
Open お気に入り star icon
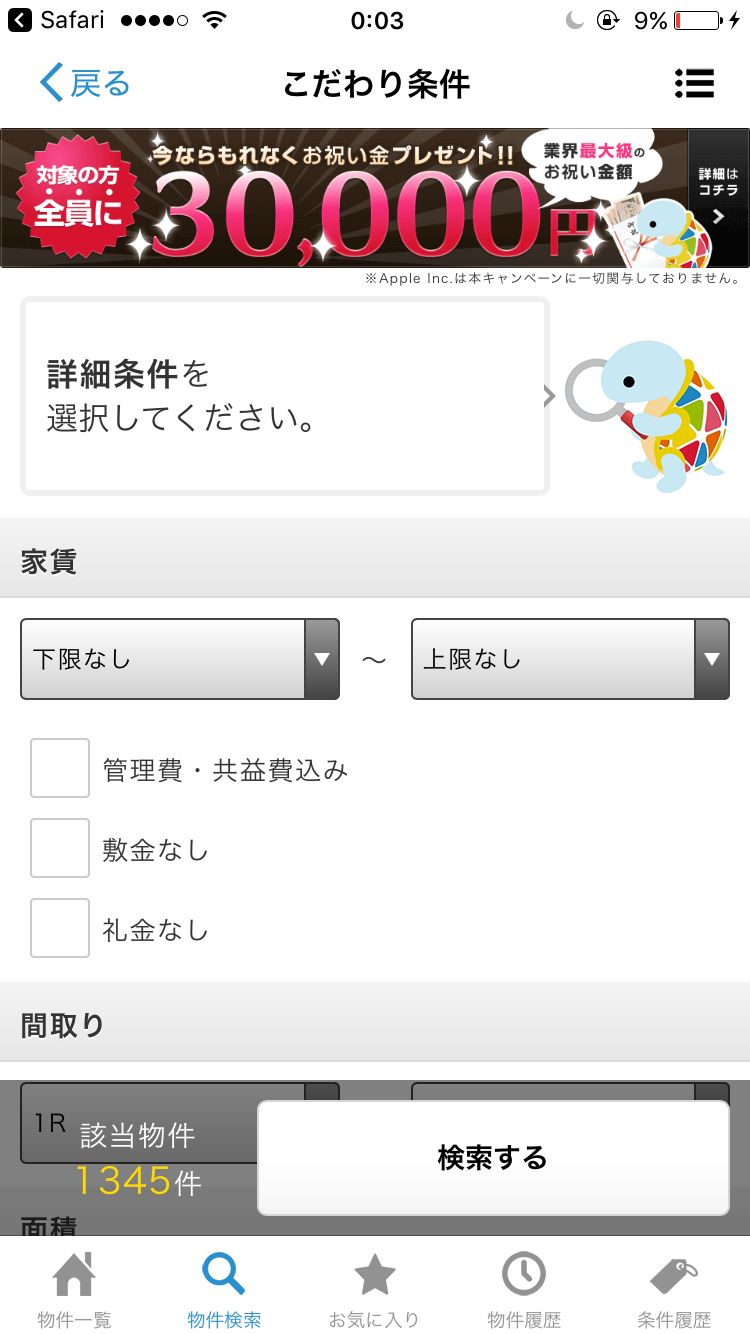pos(374,1274)
